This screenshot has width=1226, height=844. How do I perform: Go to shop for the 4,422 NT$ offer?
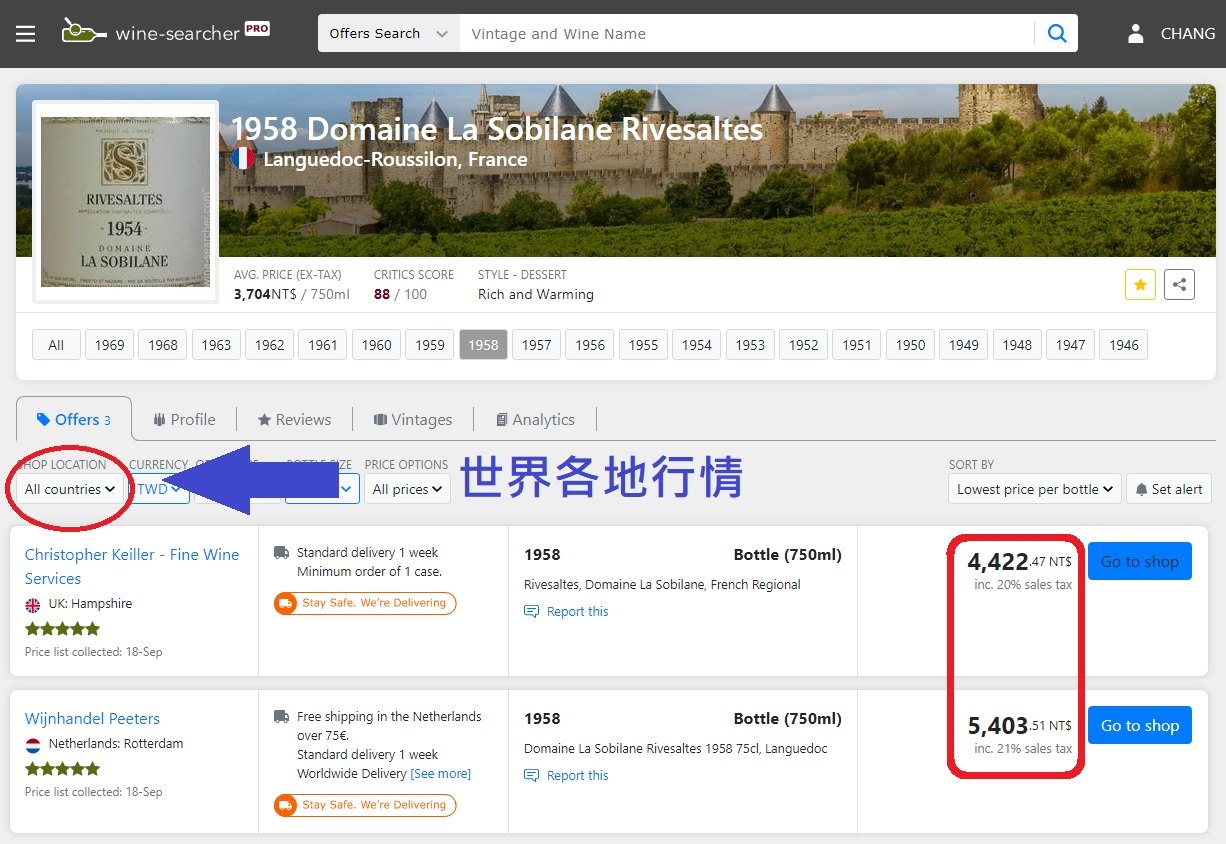pyautogui.click(x=1140, y=561)
